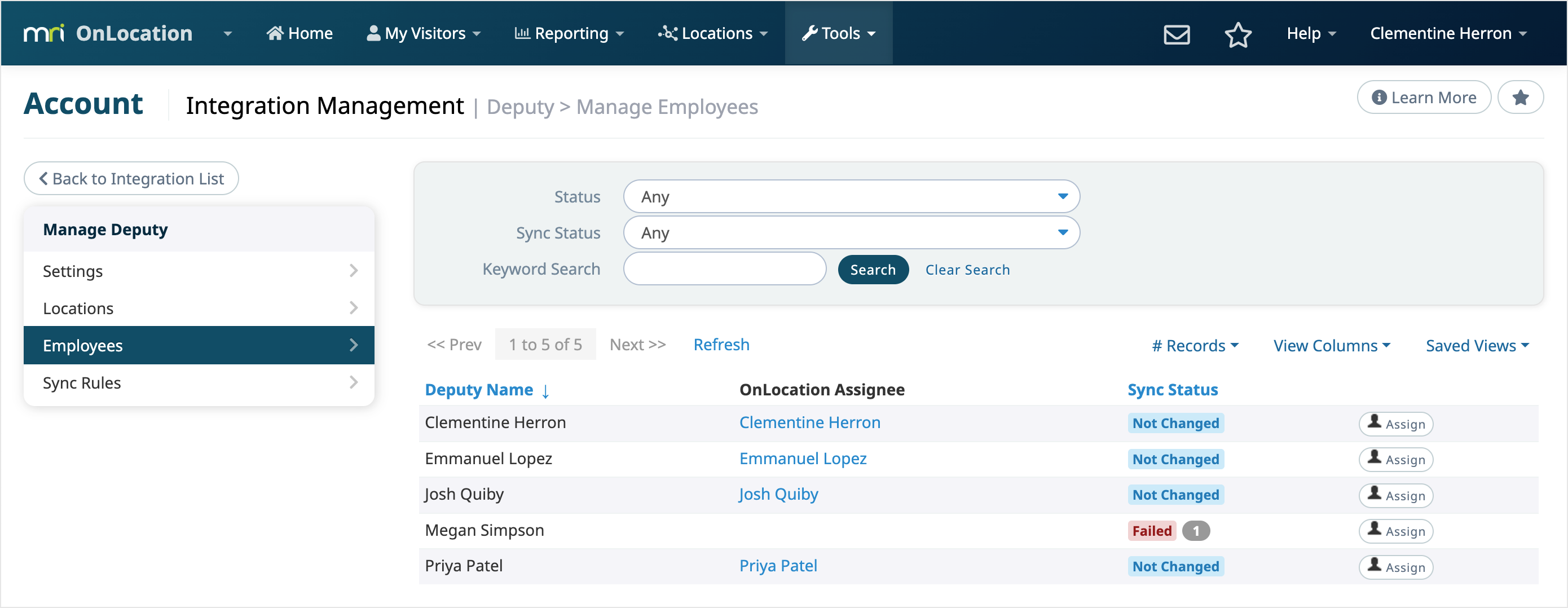Click Assign for Clementine Herron row
The width and height of the screenshot is (1568, 608).
1395,424
